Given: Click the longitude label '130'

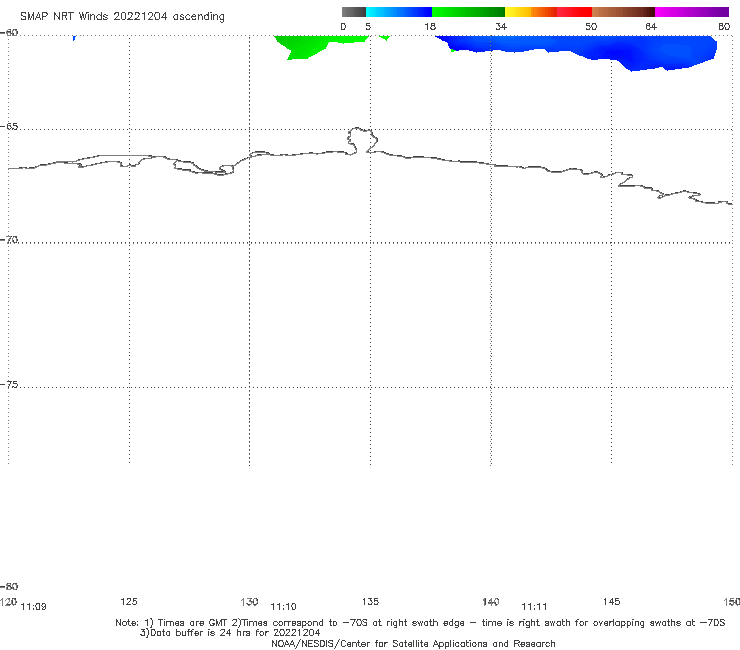Looking at the screenshot, I should (x=249, y=601).
